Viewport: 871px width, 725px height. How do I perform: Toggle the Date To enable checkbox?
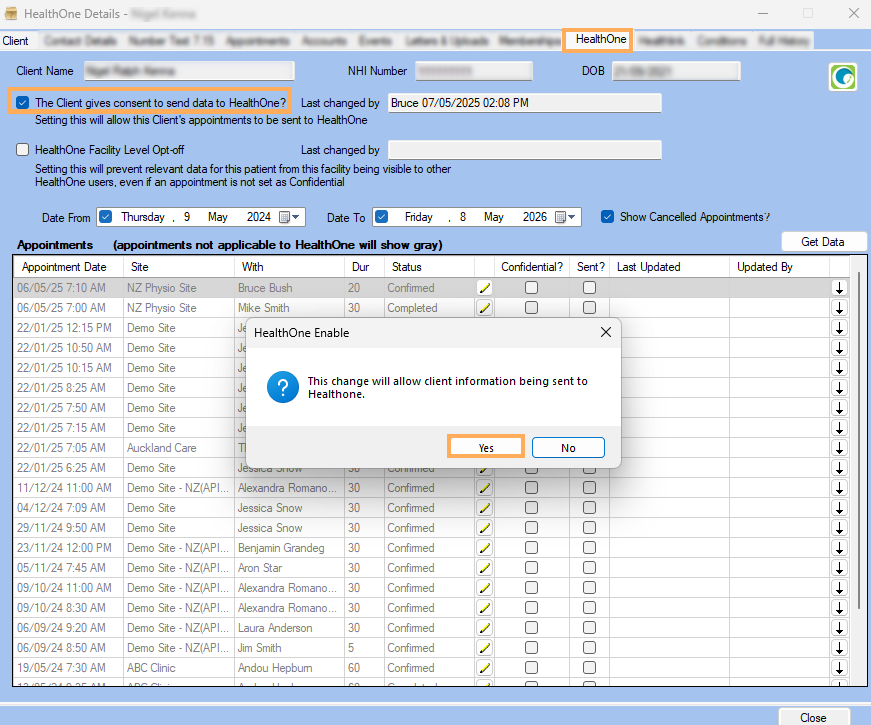click(382, 217)
